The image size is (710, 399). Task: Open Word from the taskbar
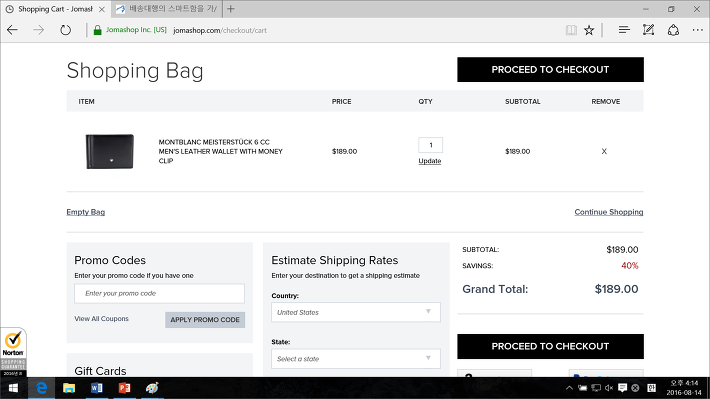pos(96,388)
